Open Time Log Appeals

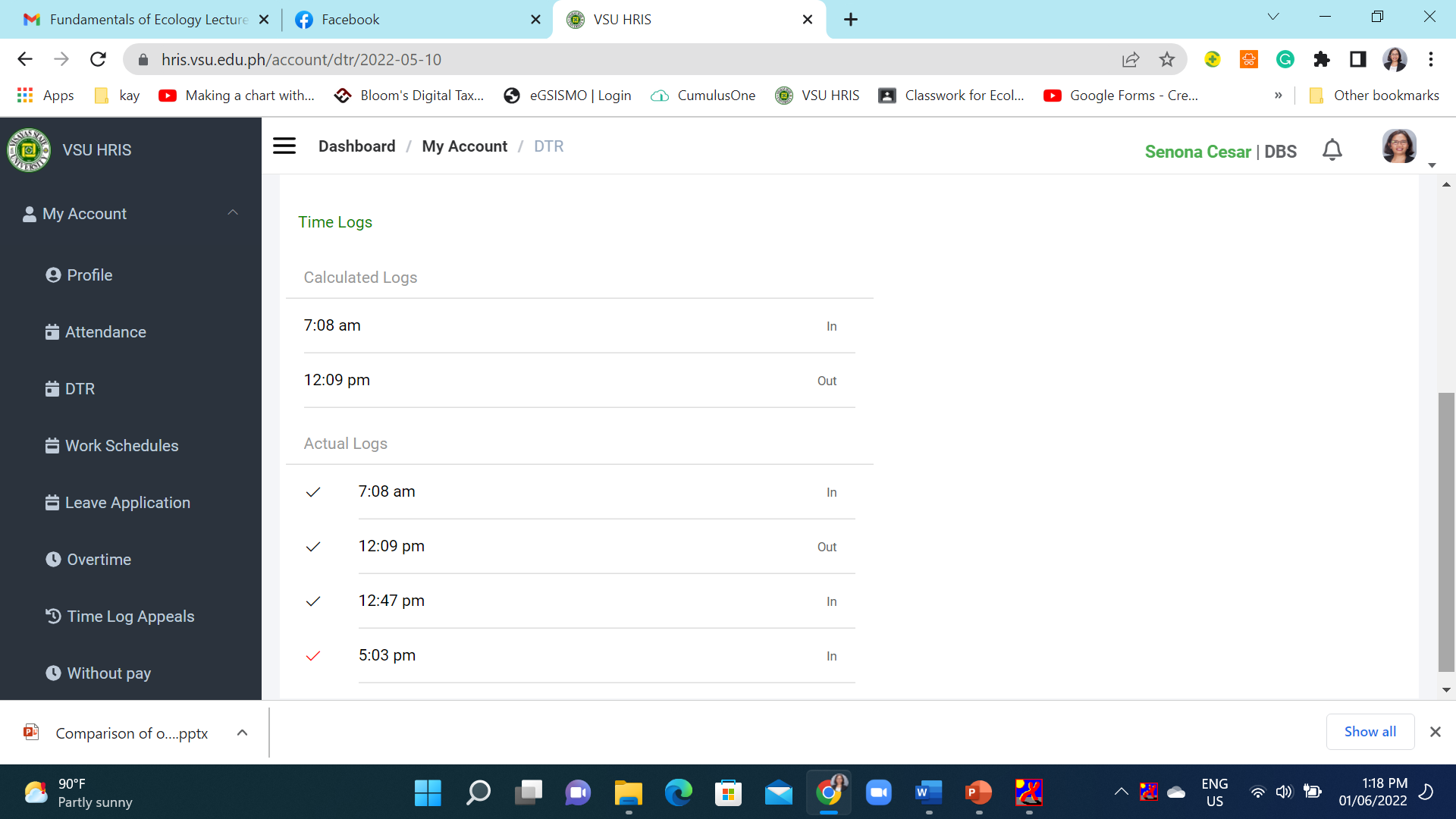[x=130, y=616]
